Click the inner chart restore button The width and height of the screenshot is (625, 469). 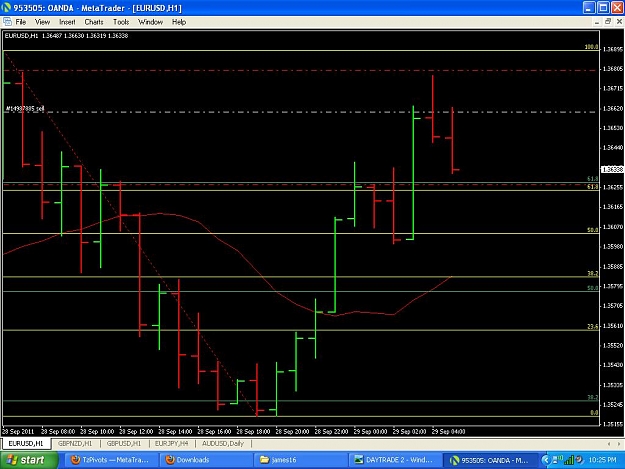(x=608, y=22)
